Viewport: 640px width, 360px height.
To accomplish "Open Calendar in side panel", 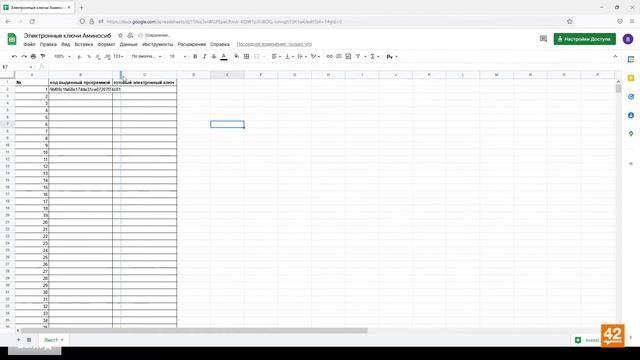I will click(x=631, y=60).
